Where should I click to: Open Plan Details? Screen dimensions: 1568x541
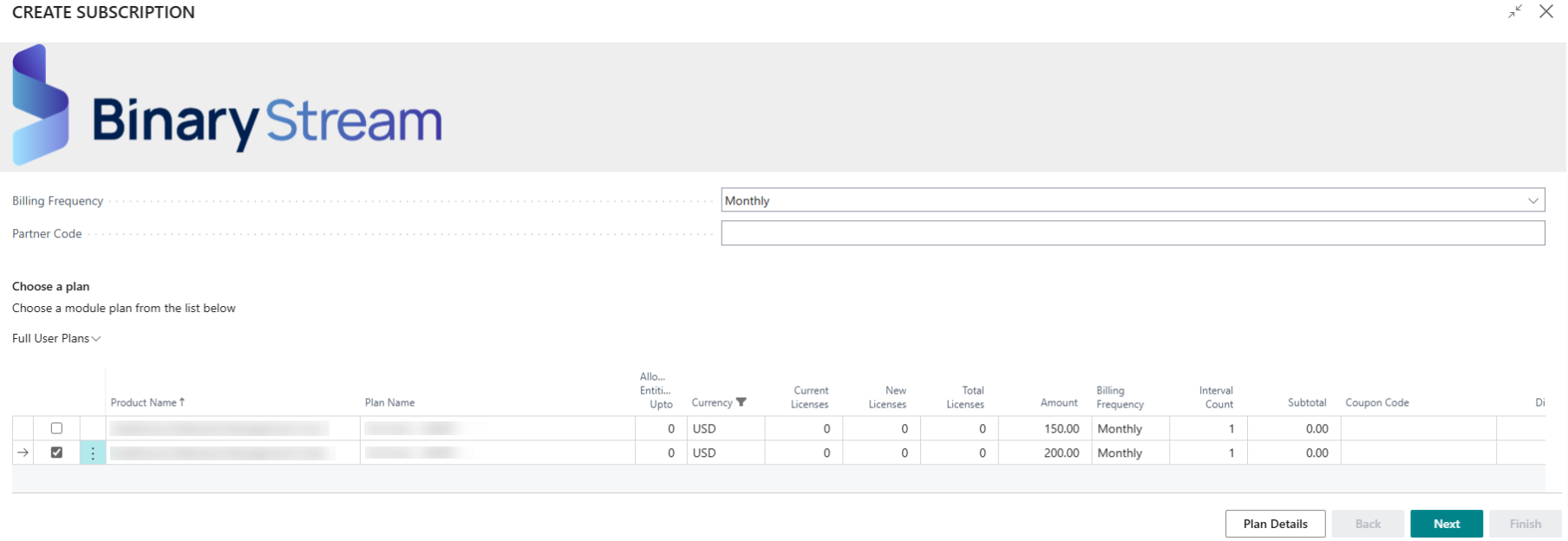[x=1275, y=524]
